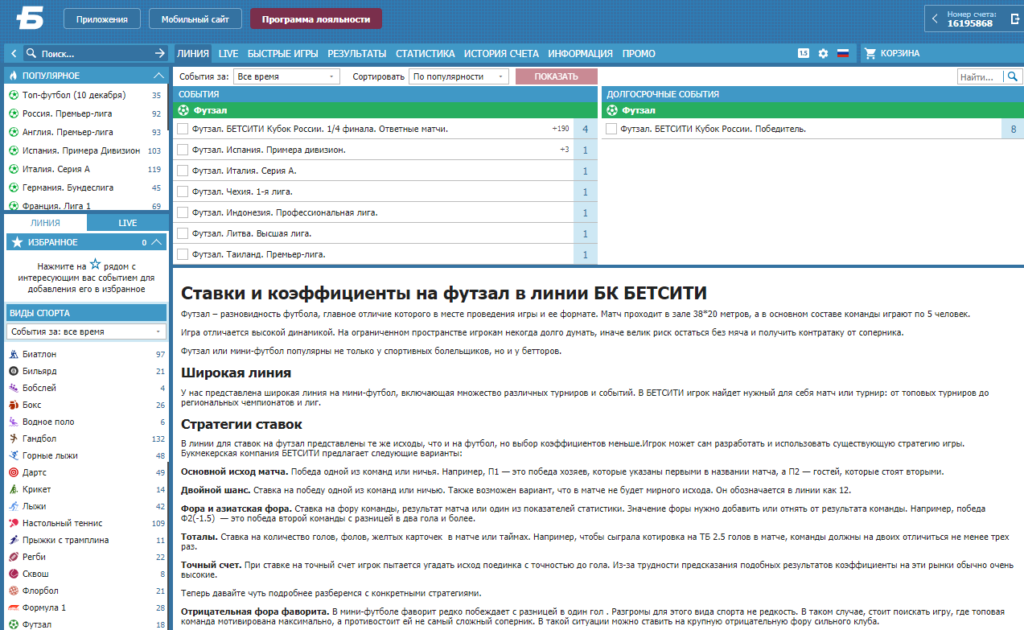1024x630 pixels.
Task: Check the Футзал. Италия. Серия А box
Action: pyautogui.click(x=183, y=171)
